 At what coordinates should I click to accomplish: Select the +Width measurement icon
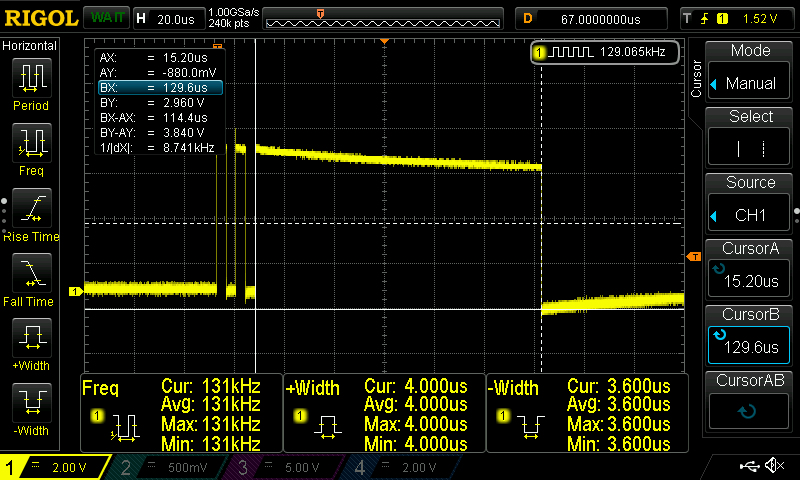[x=30, y=337]
